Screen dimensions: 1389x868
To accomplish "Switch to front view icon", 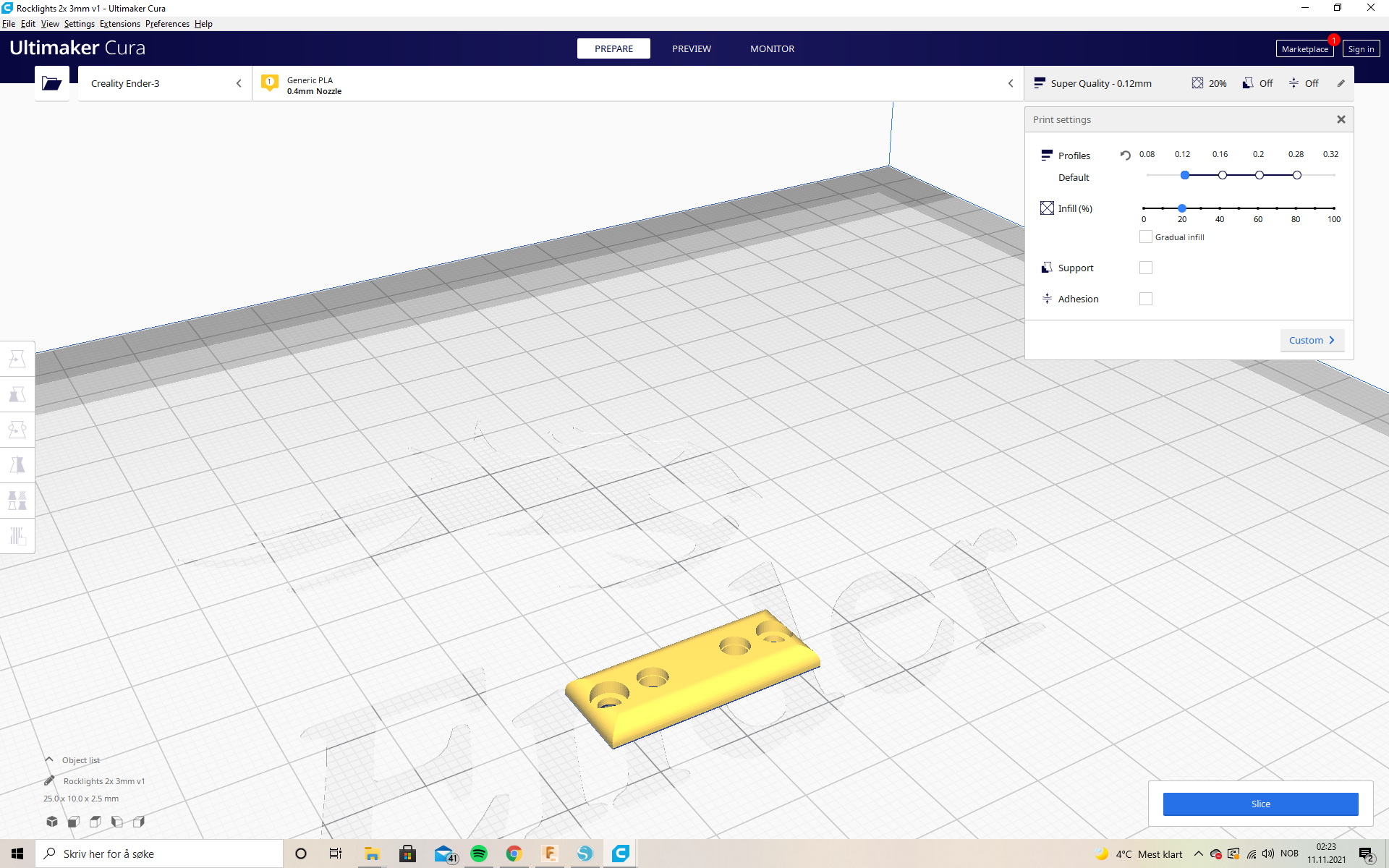I will coord(74,822).
